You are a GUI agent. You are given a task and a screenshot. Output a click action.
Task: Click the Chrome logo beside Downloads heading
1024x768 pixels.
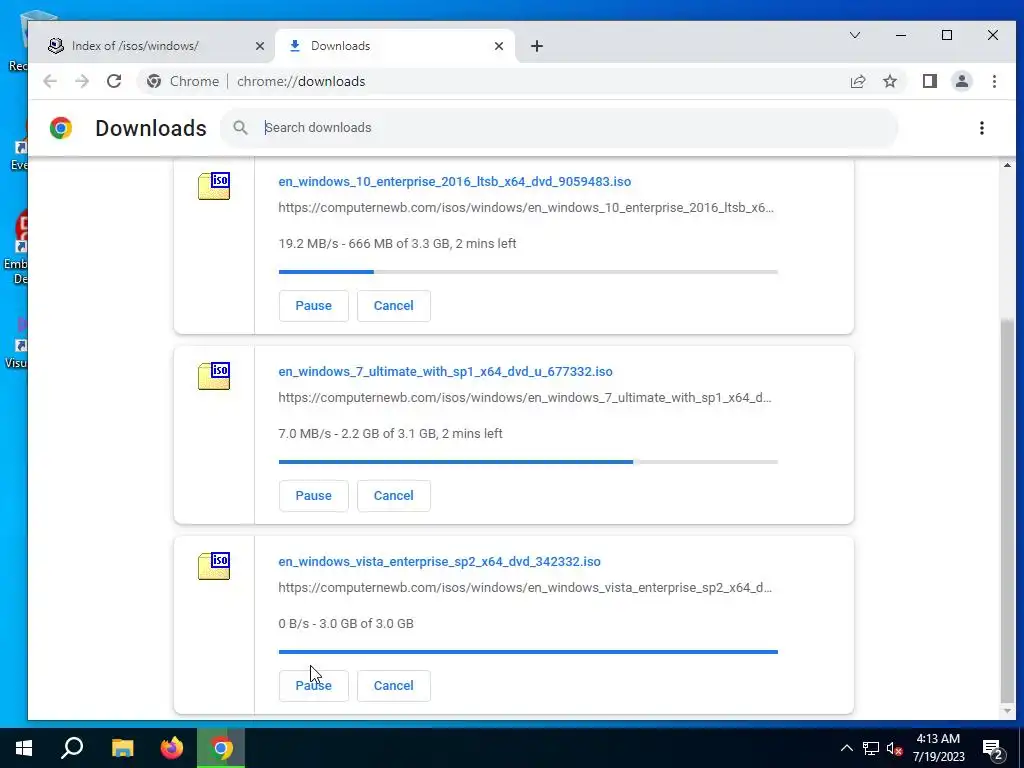point(61,128)
